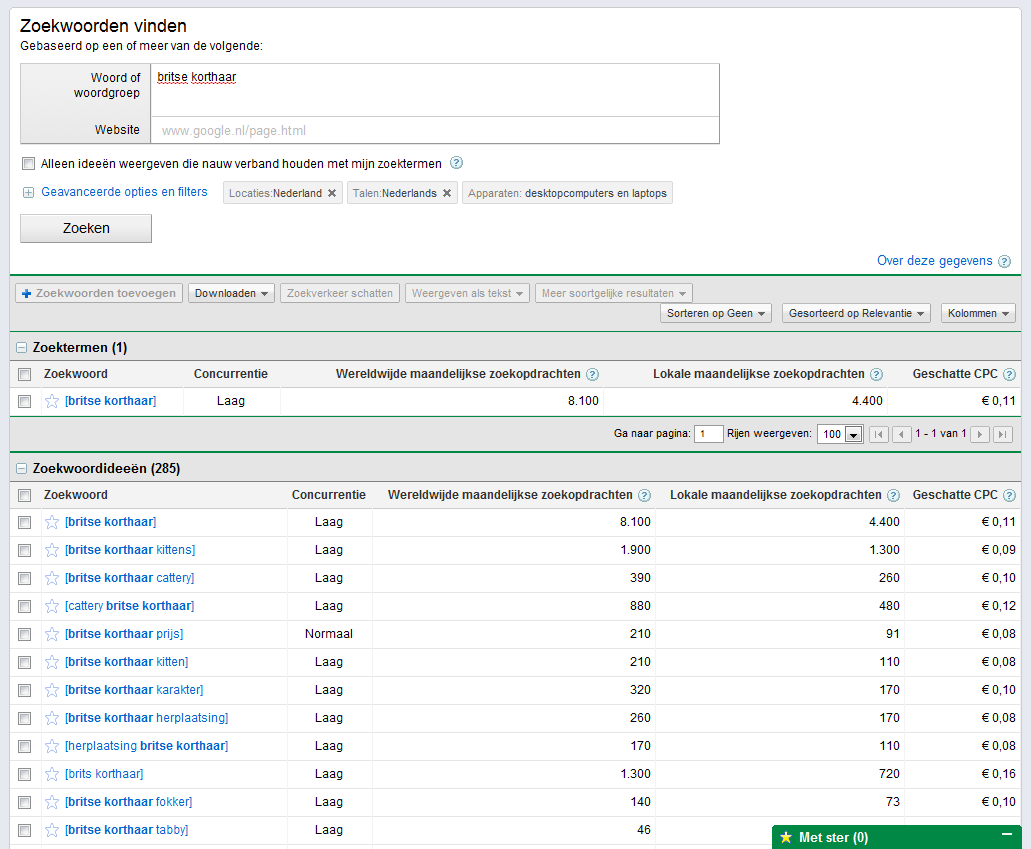Collapse the Zoektermen (1) section
The width and height of the screenshot is (1031, 849).
22,348
